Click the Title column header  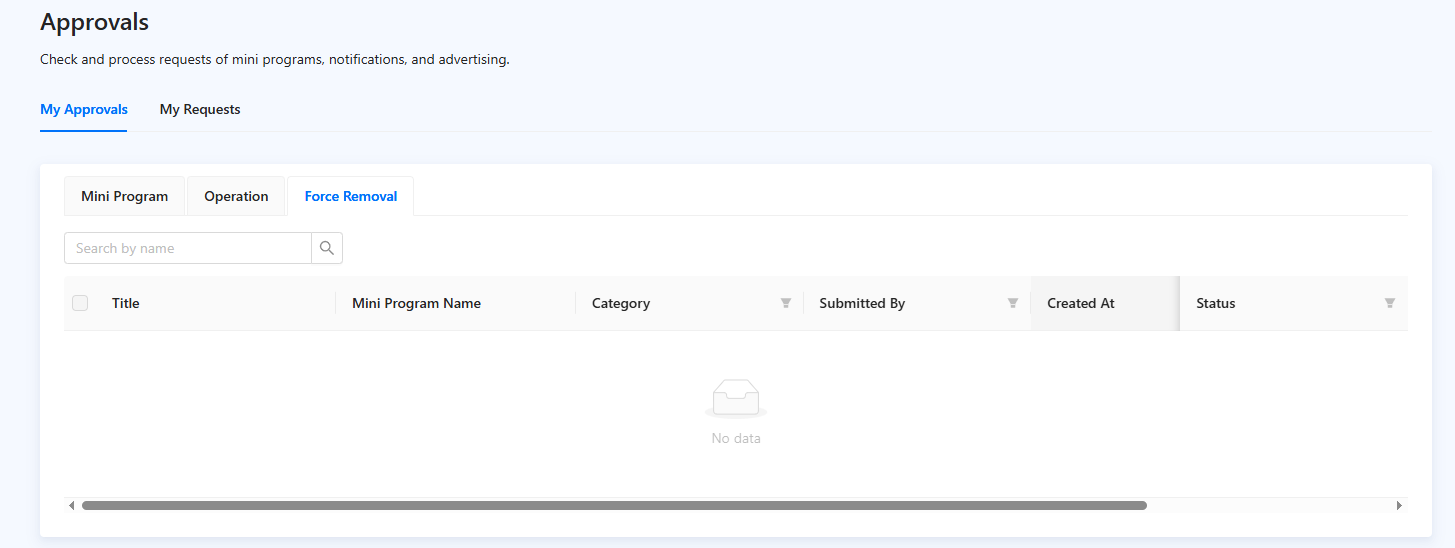[x=126, y=303]
